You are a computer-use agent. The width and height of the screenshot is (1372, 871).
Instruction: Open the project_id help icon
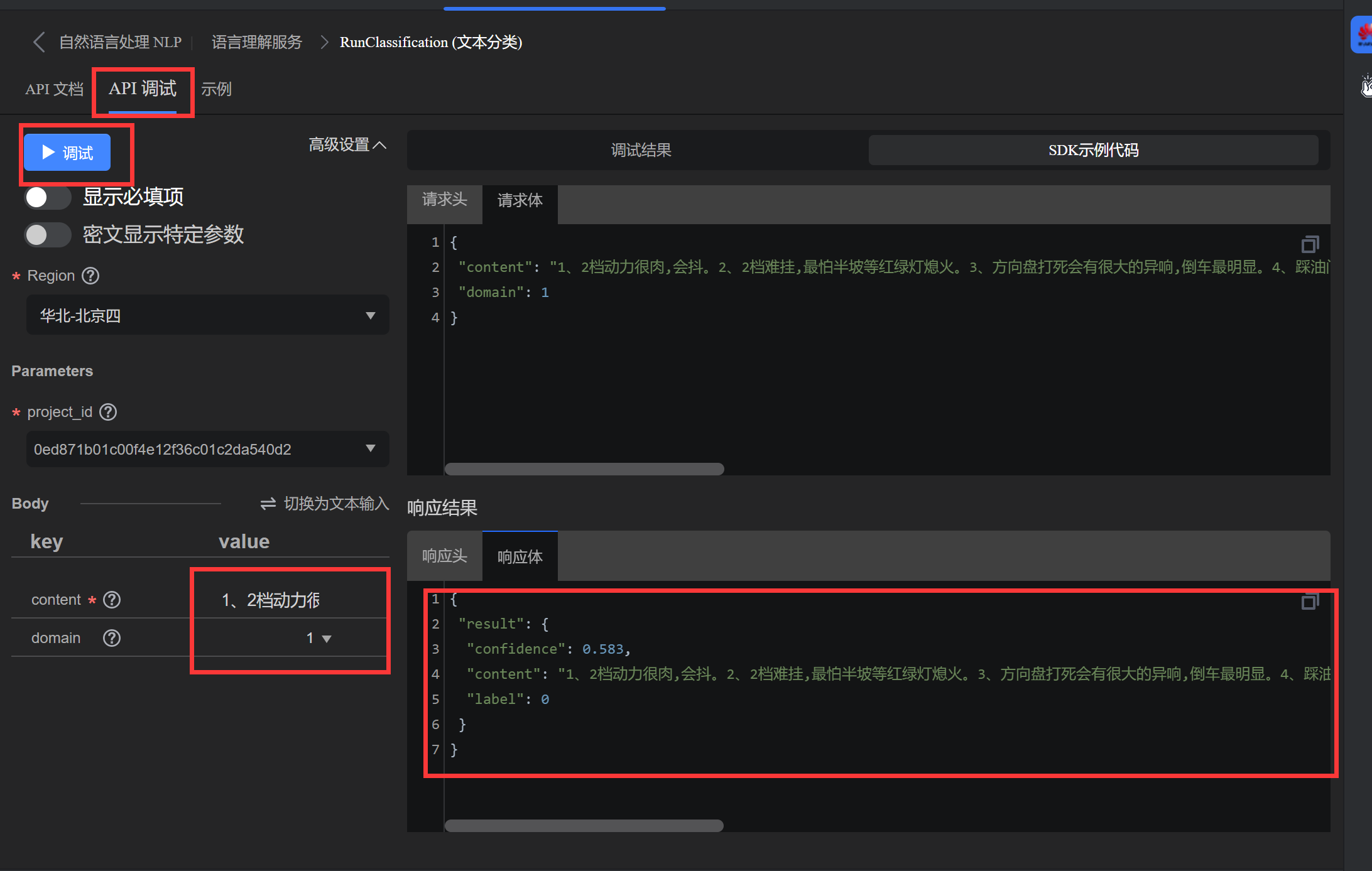pos(109,412)
